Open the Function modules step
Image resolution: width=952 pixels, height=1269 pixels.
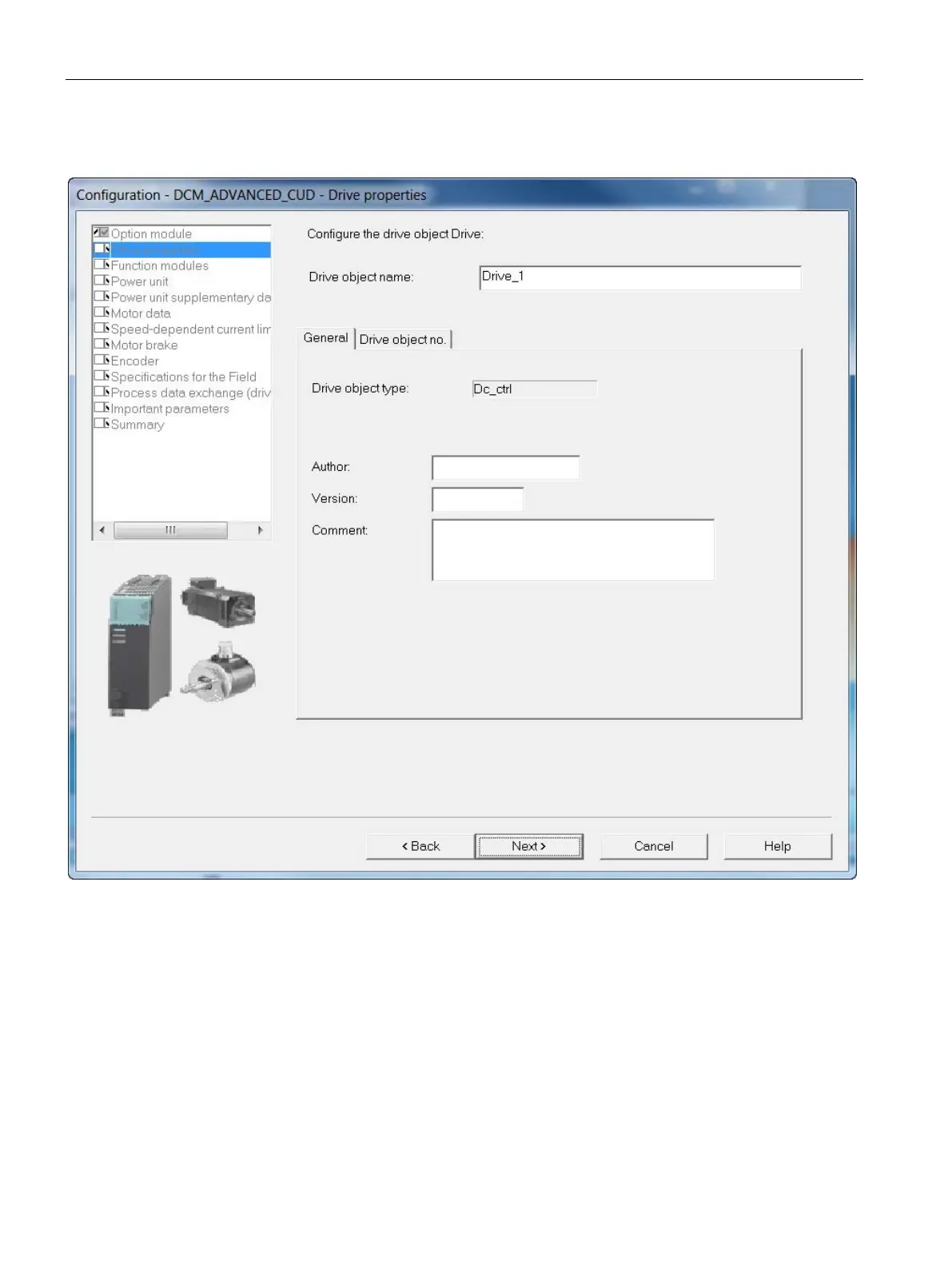(159, 265)
